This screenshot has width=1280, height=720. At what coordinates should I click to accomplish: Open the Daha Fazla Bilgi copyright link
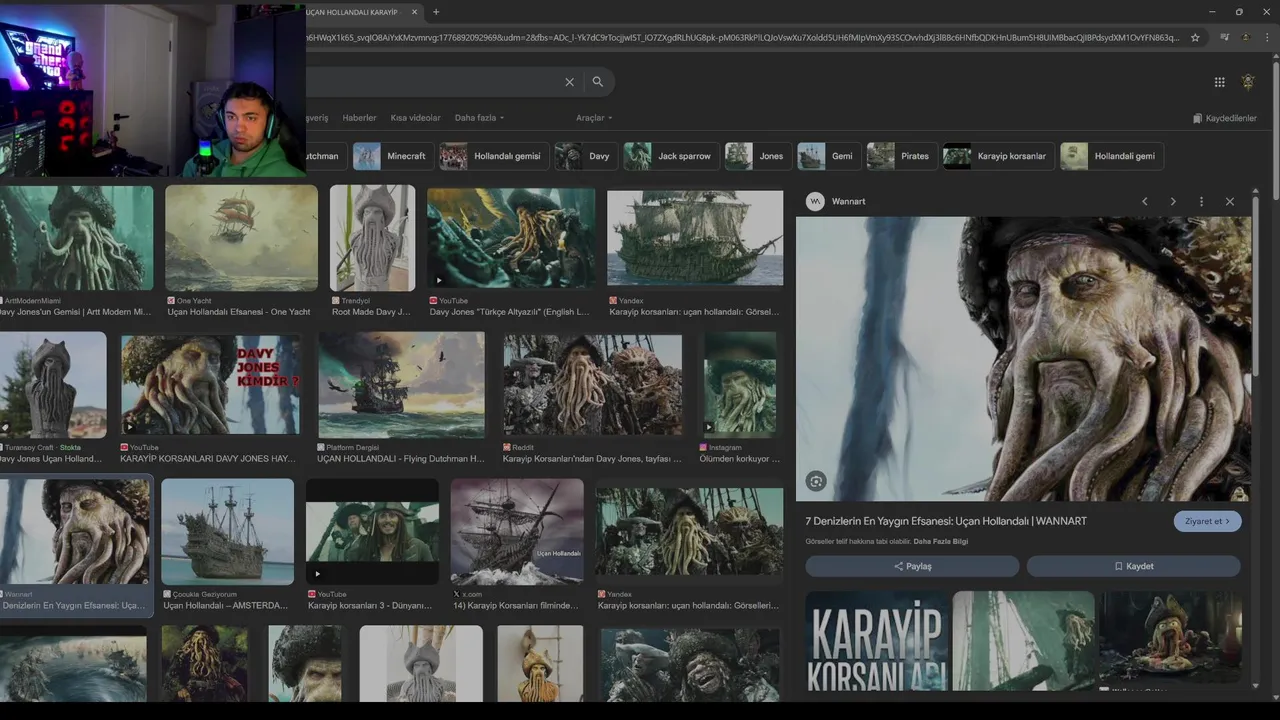940,542
